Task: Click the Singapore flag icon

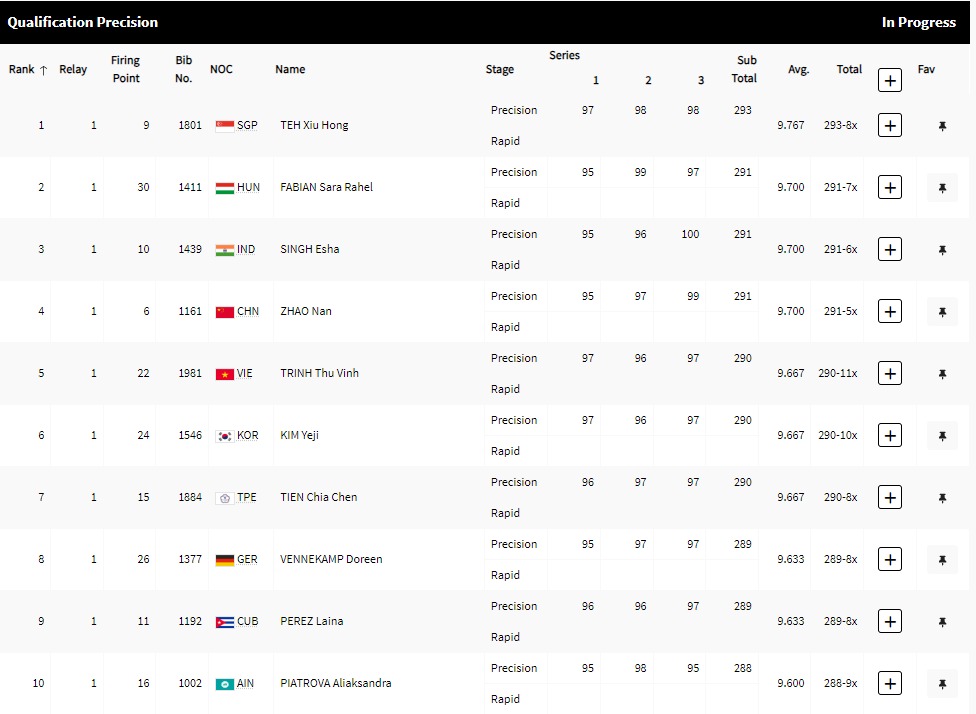Action: pos(225,125)
